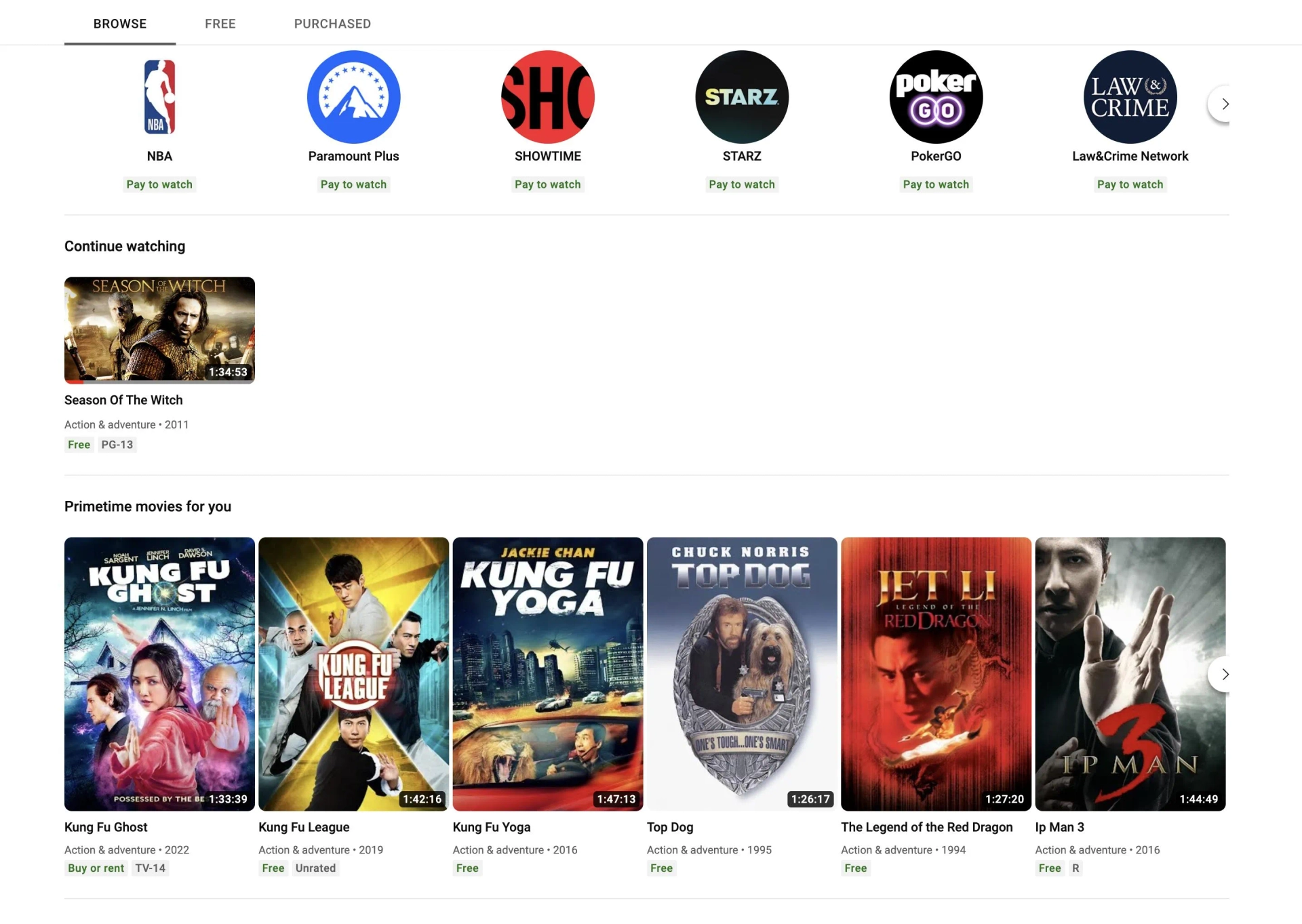The width and height of the screenshot is (1302, 924).
Task: Click the Ip Man 3 title
Action: 1059,827
